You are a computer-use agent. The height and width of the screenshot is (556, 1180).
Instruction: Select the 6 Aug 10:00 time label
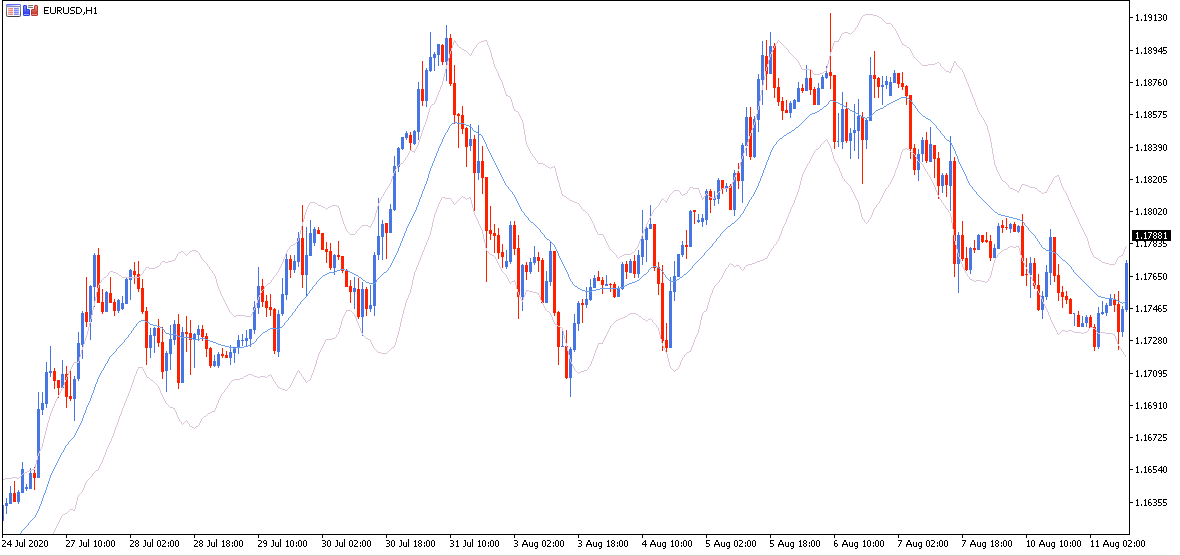(x=860, y=543)
